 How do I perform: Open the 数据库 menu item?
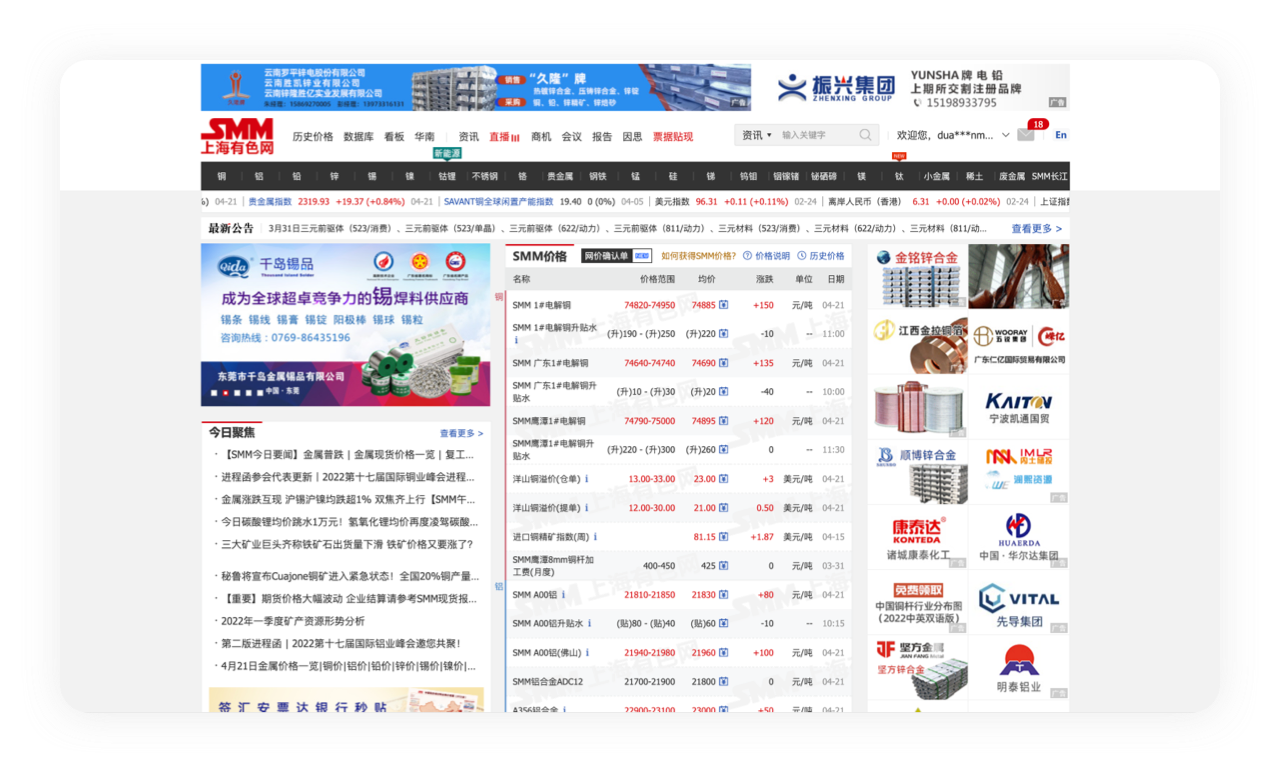coord(358,137)
